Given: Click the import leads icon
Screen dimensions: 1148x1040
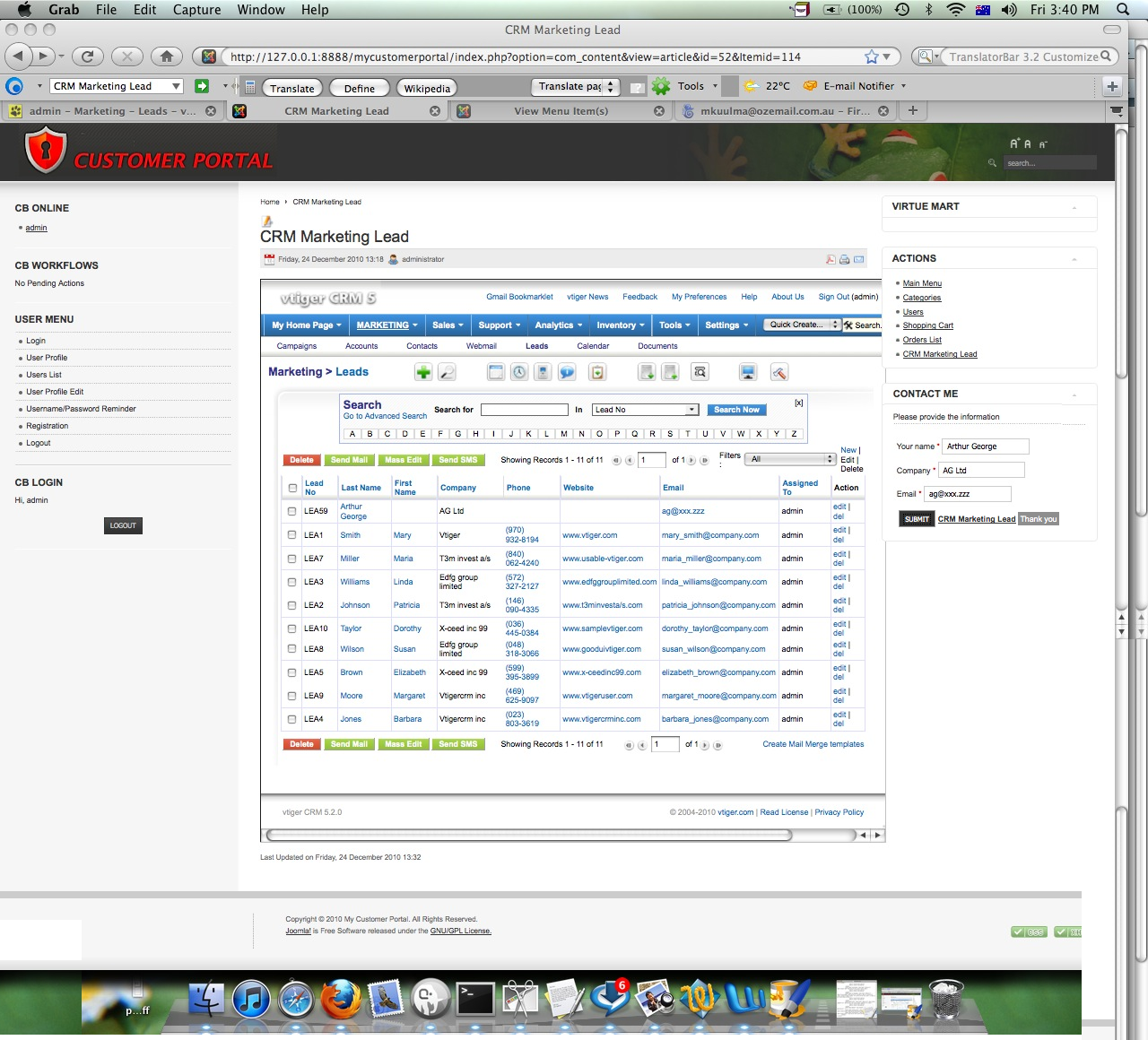Looking at the screenshot, I should (647, 372).
